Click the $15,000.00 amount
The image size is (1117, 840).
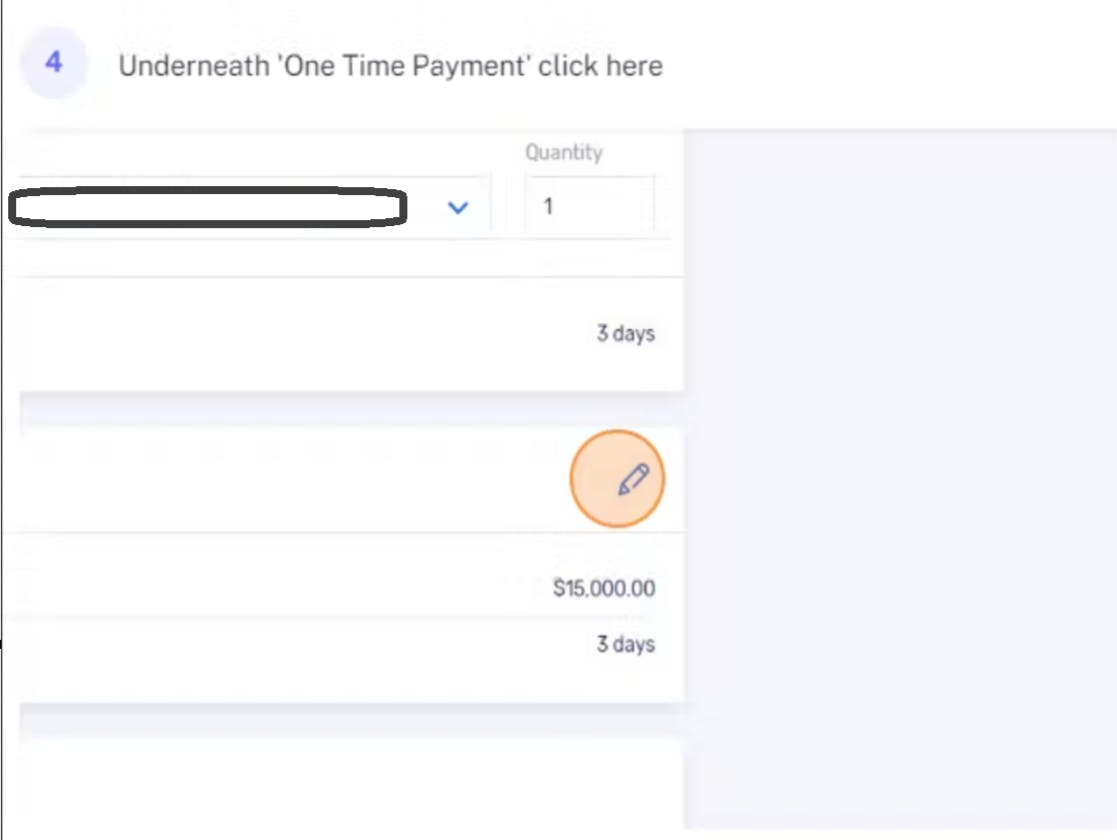point(604,588)
